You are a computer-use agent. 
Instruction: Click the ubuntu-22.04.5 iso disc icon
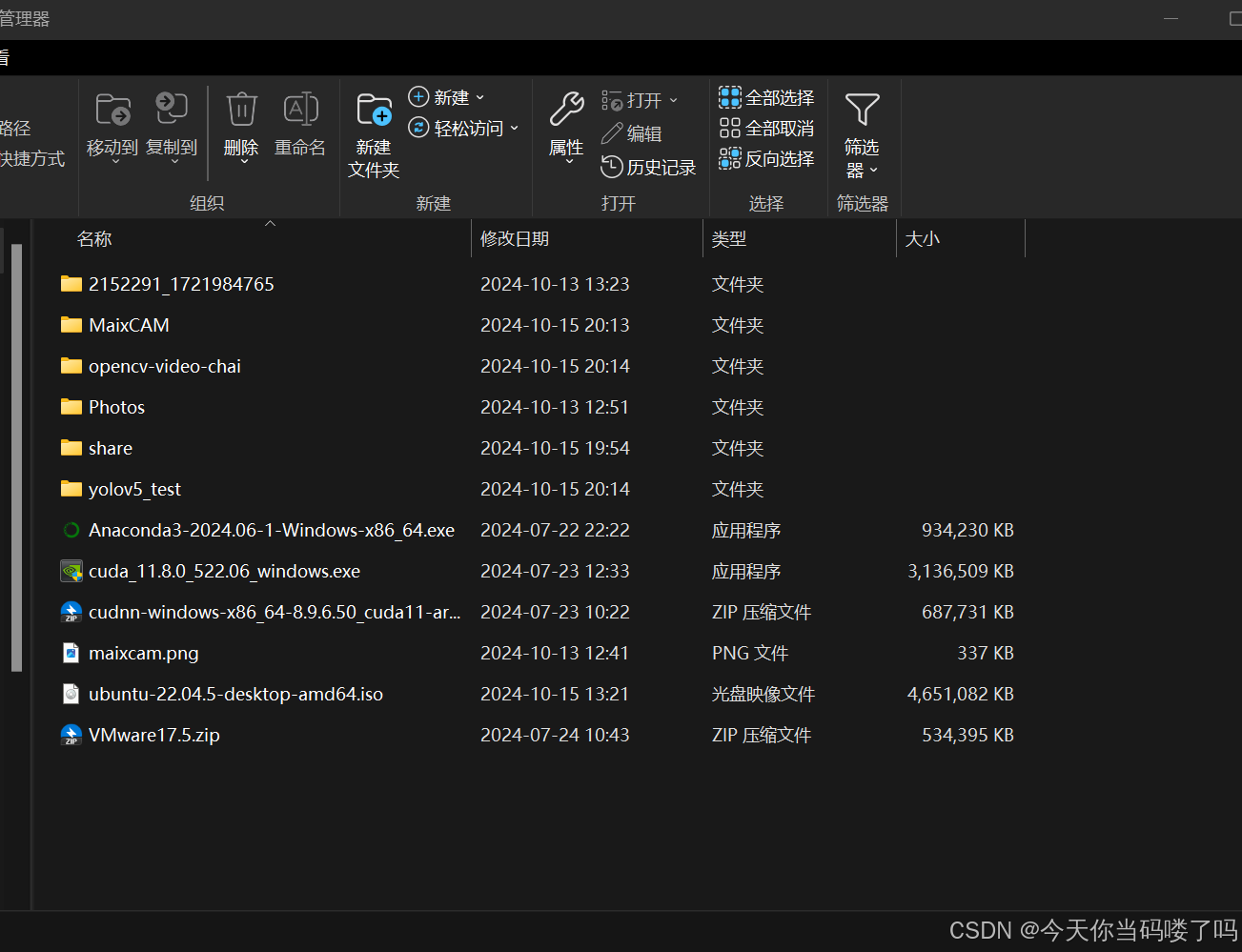pos(71,694)
